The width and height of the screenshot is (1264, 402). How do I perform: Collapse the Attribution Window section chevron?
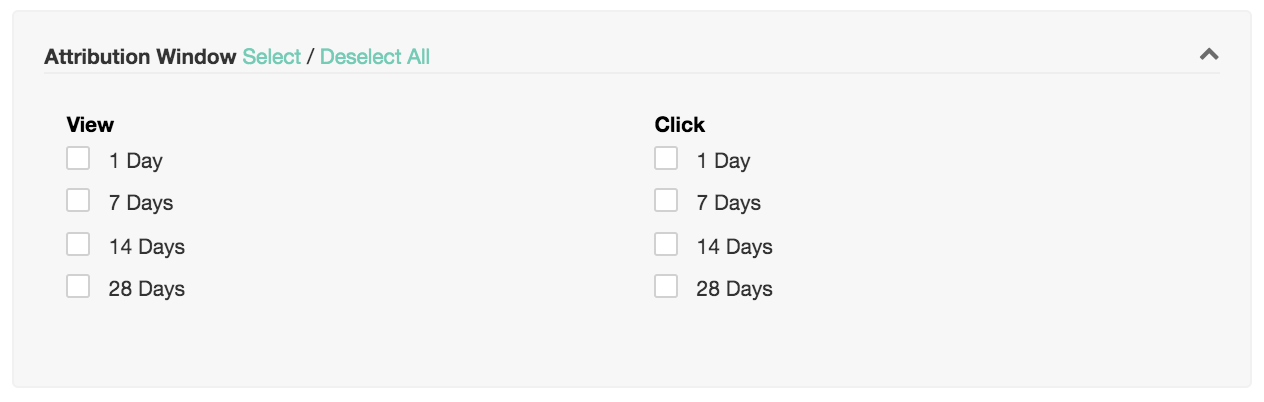click(1208, 54)
